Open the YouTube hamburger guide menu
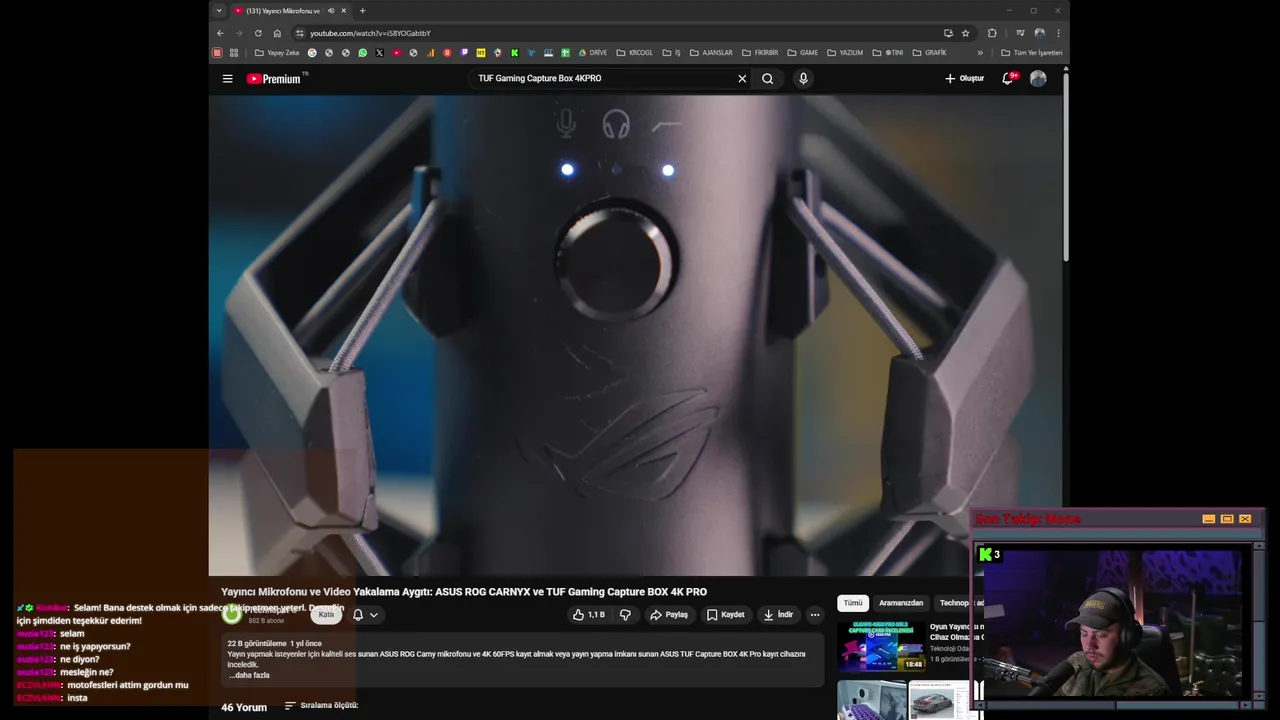The width and height of the screenshot is (1280, 720). (x=227, y=79)
